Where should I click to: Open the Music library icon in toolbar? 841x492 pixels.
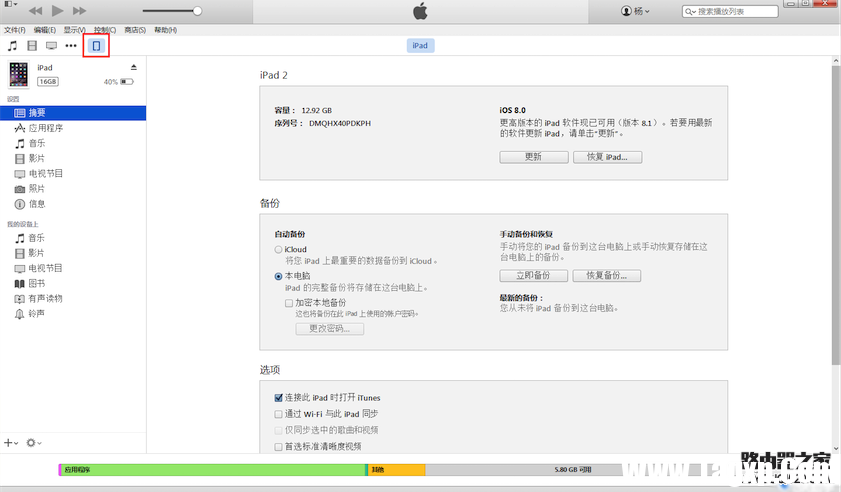click(12, 46)
